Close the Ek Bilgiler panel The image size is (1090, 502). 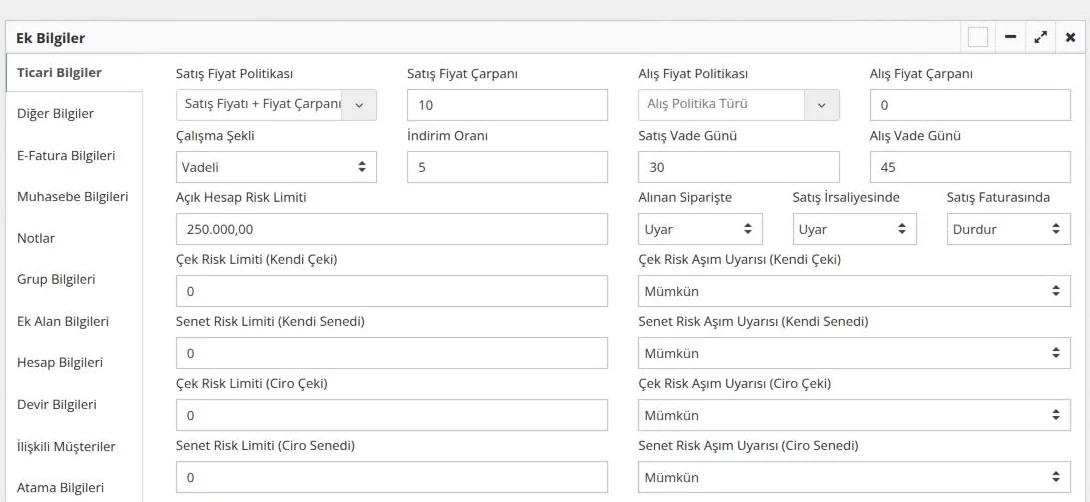1071,38
